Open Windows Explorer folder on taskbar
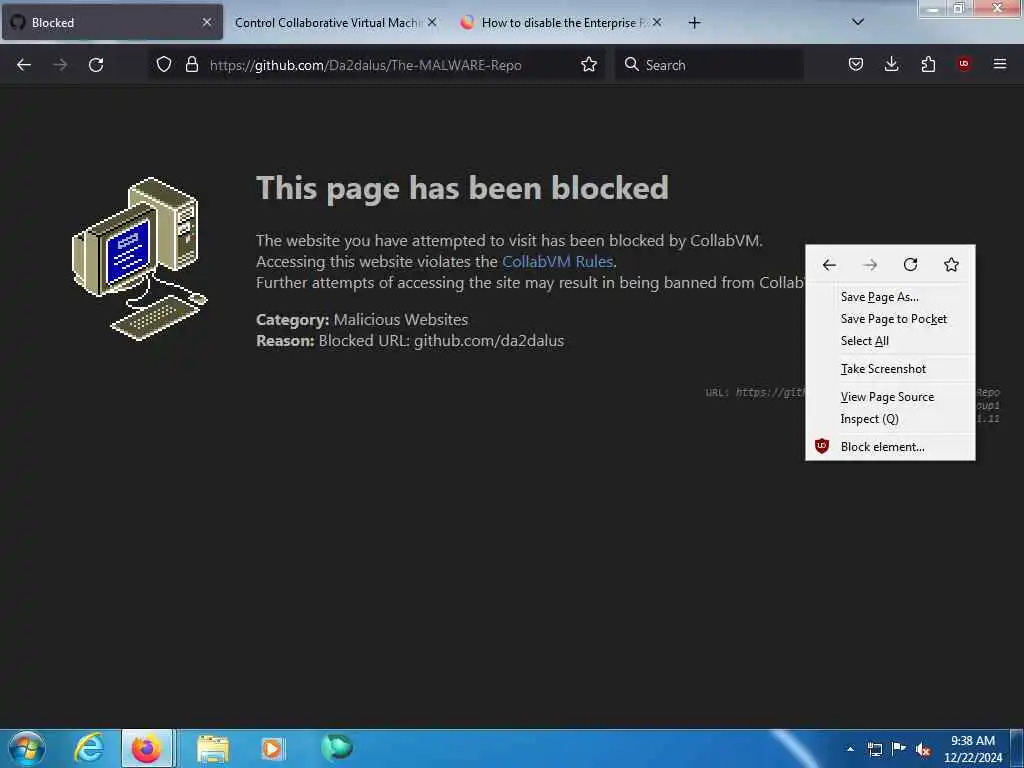 (x=213, y=748)
